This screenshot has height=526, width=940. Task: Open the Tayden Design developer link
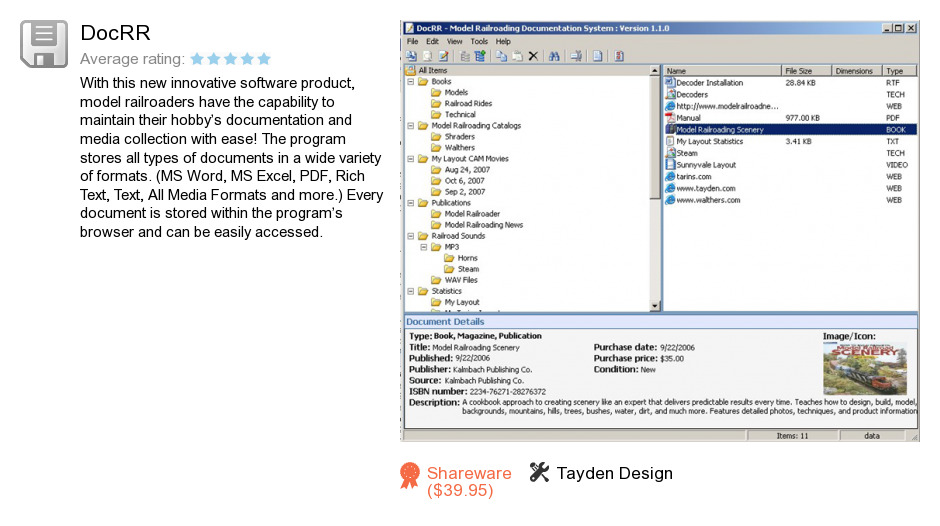pos(614,473)
